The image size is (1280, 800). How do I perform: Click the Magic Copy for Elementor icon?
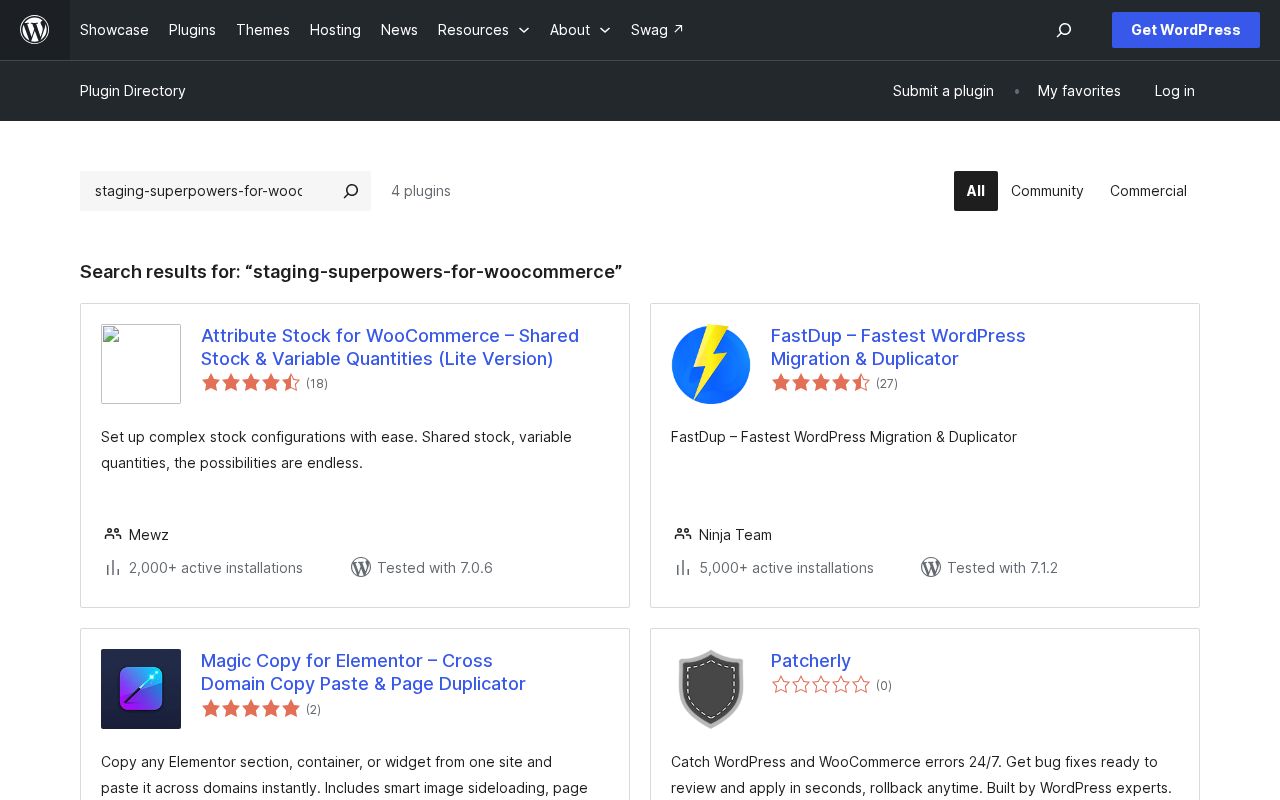(141, 689)
